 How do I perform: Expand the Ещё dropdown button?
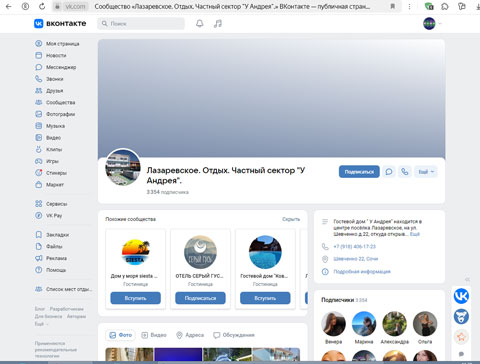click(426, 172)
